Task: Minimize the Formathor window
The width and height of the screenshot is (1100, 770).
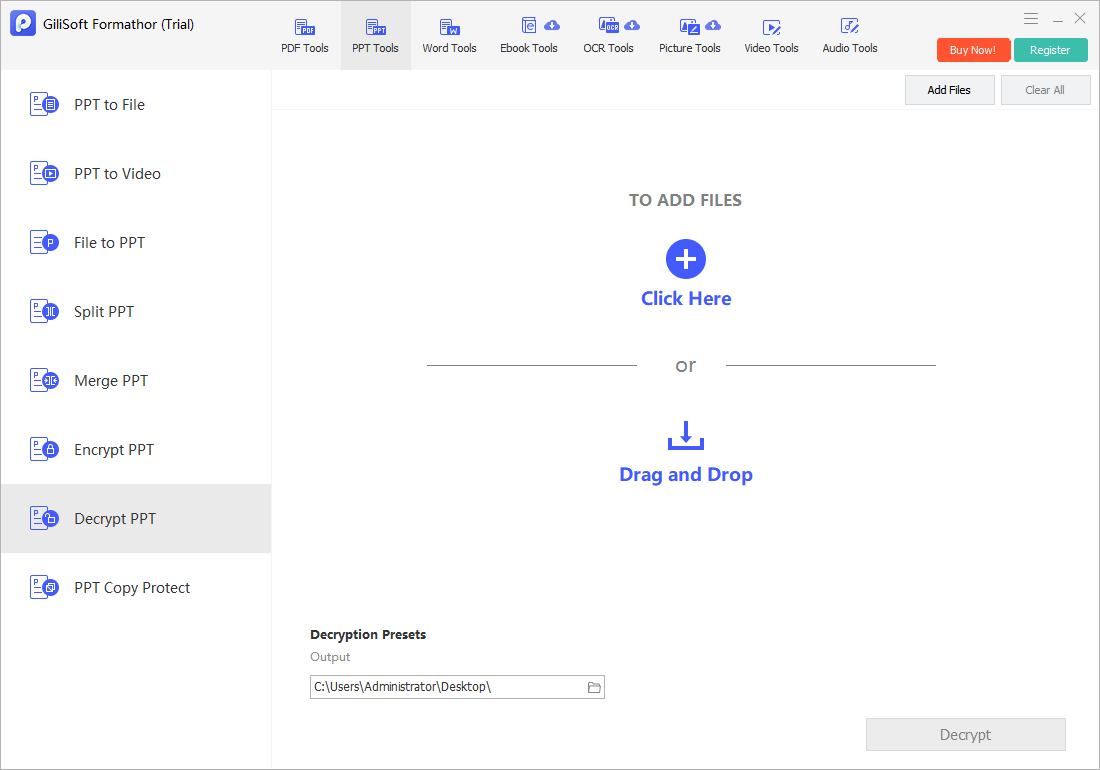Action: tap(1057, 20)
